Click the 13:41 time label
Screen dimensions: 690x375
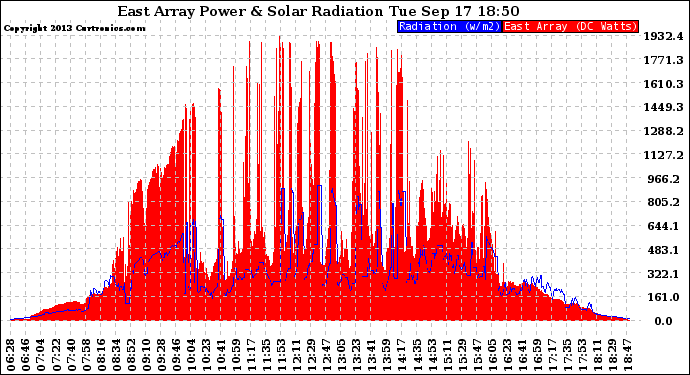(x=372, y=354)
